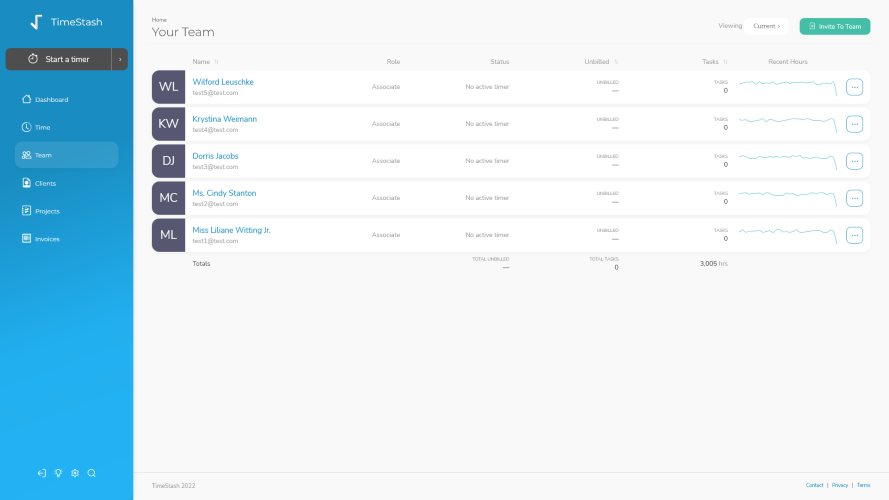The image size is (889, 500).
Task: Click the Role column header
Action: pos(393,62)
